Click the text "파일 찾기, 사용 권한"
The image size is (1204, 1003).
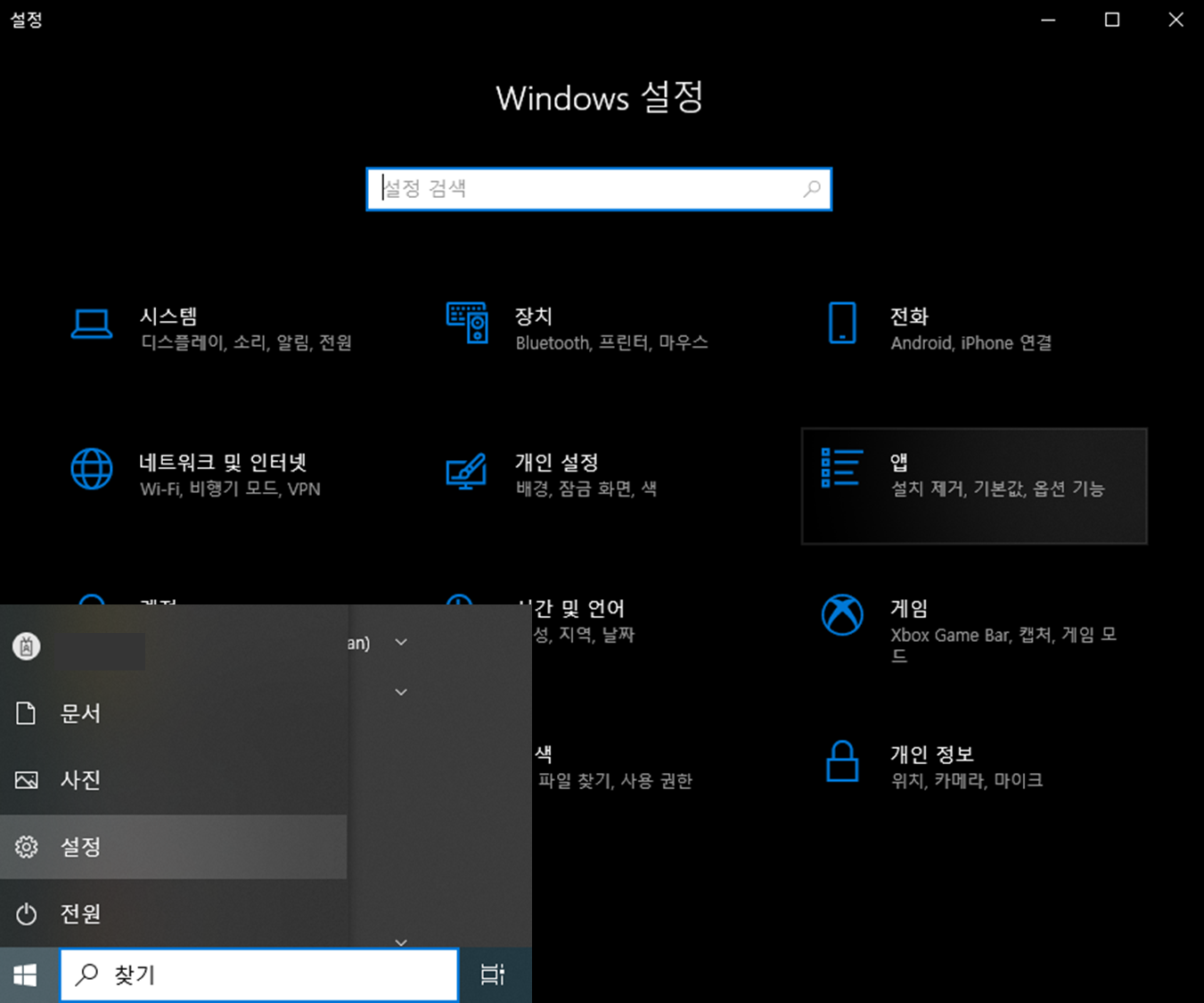coord(615,781)
